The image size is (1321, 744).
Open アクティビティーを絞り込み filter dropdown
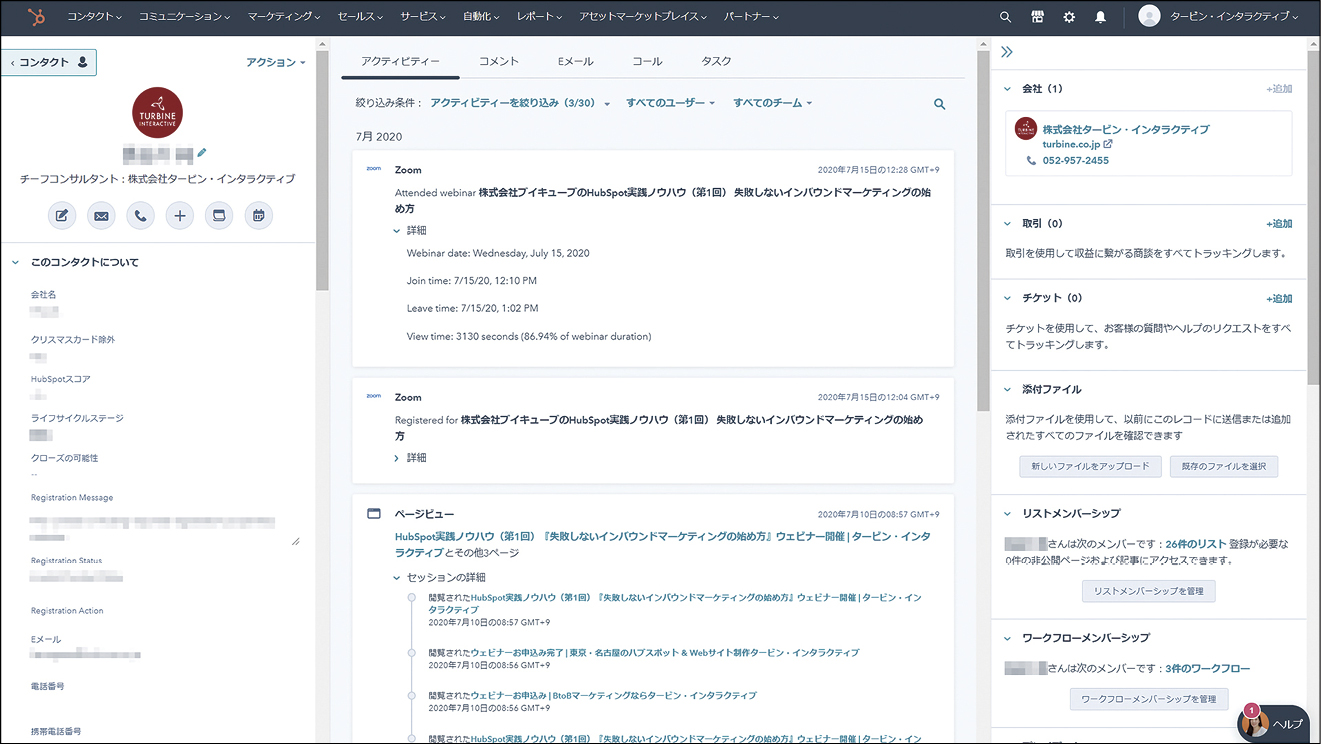(x=519, y=103)
